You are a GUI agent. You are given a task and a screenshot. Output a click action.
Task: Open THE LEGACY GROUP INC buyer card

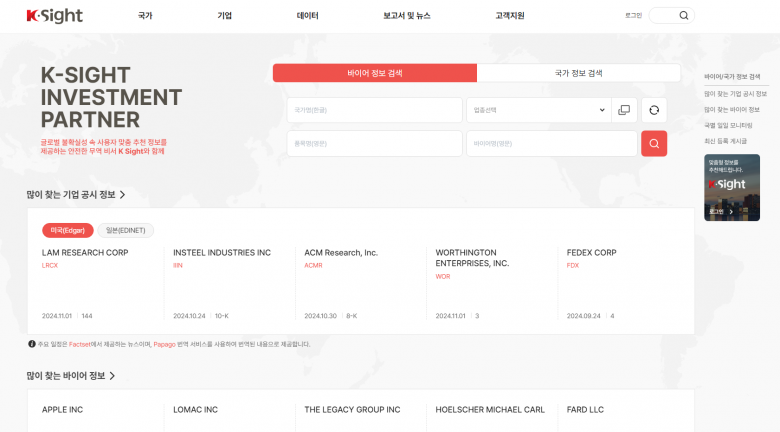352,410
